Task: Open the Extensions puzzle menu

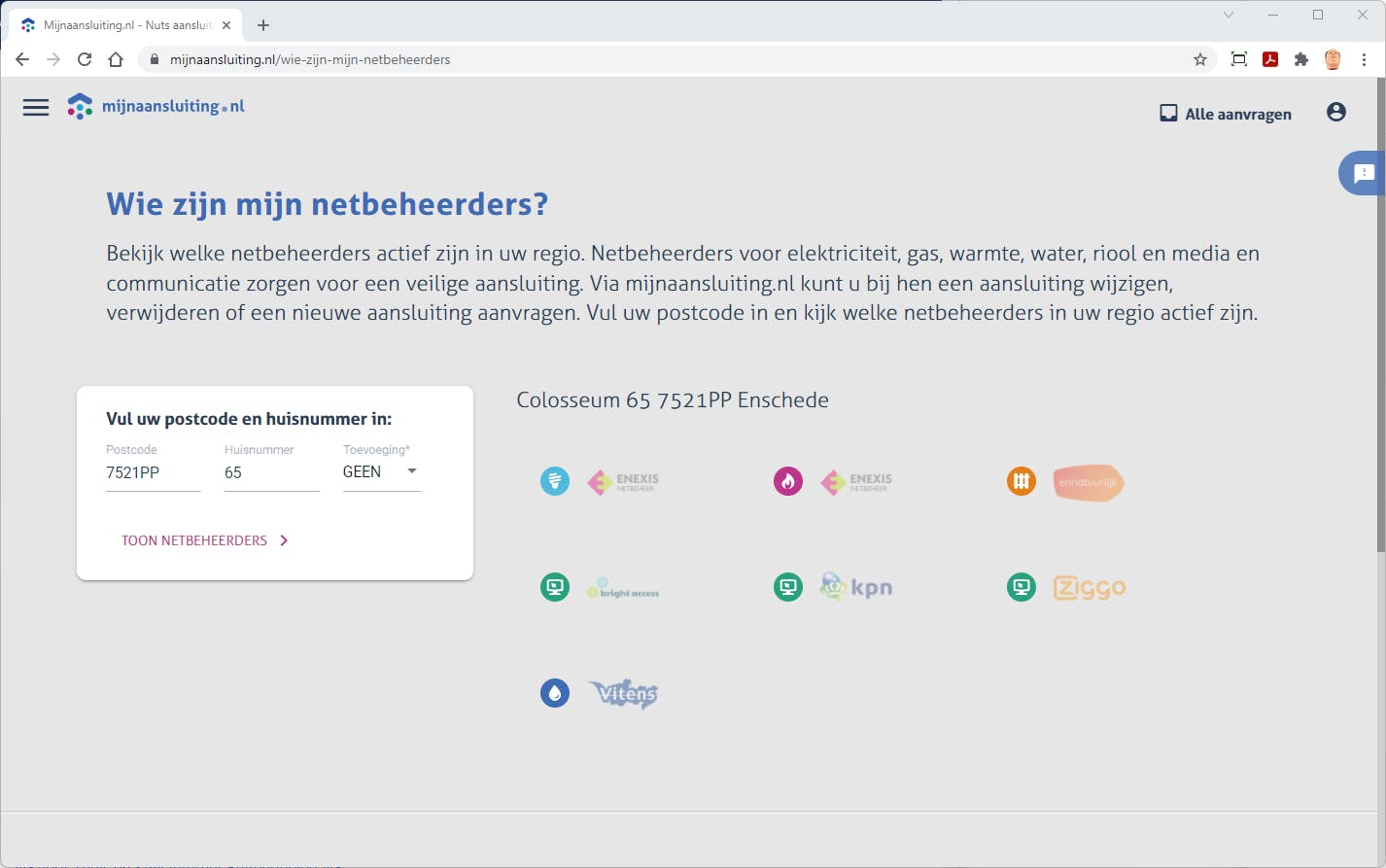Action: [x=1301, y=59]
